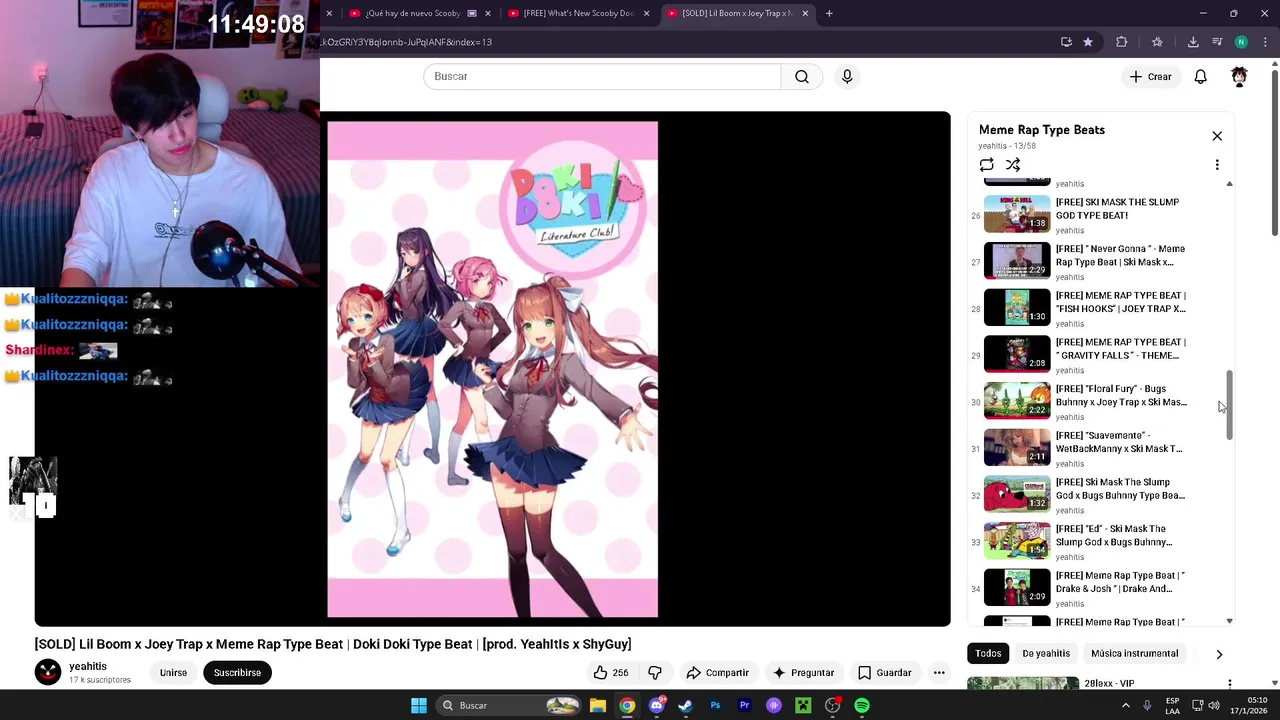The image size is (1280, 720).
Task: Click the install app icon in address bar
Action: click(x=1066, y=42)
